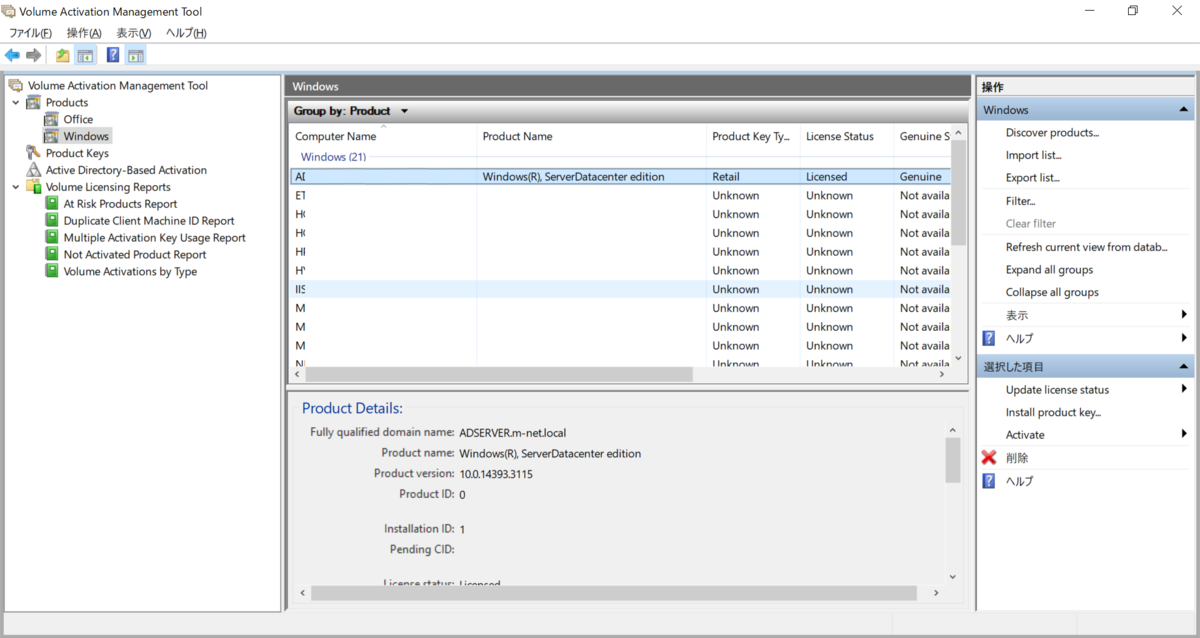Click the product version 10.0.14393.3115 value
This screenshot has height=638, width=1200.
[496, 474]
